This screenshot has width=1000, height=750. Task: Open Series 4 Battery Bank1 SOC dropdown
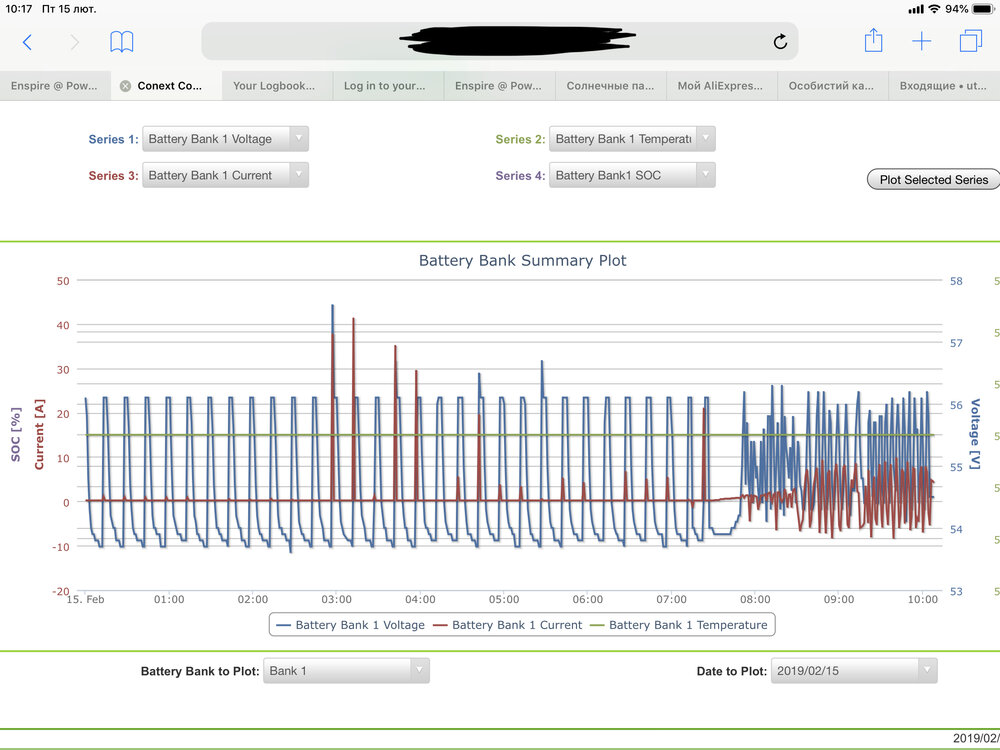click(632, 175)
